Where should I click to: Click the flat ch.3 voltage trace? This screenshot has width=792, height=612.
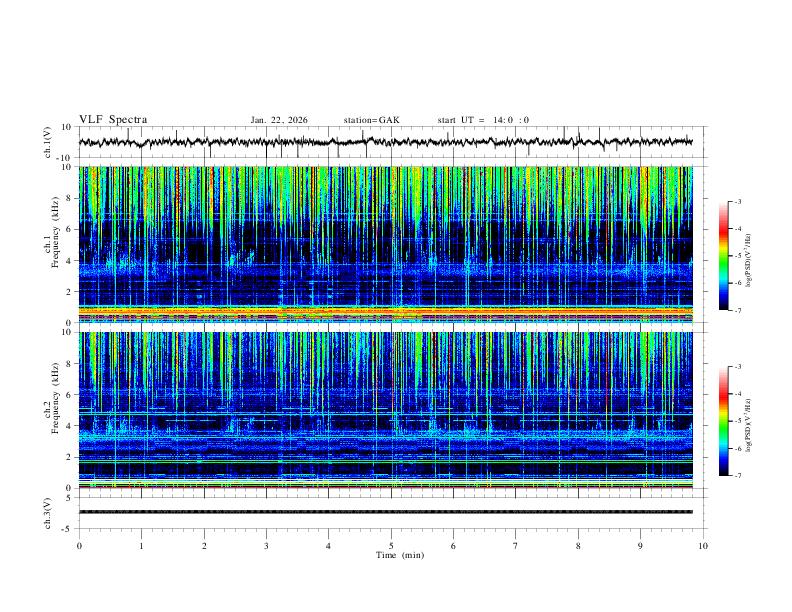386,512
